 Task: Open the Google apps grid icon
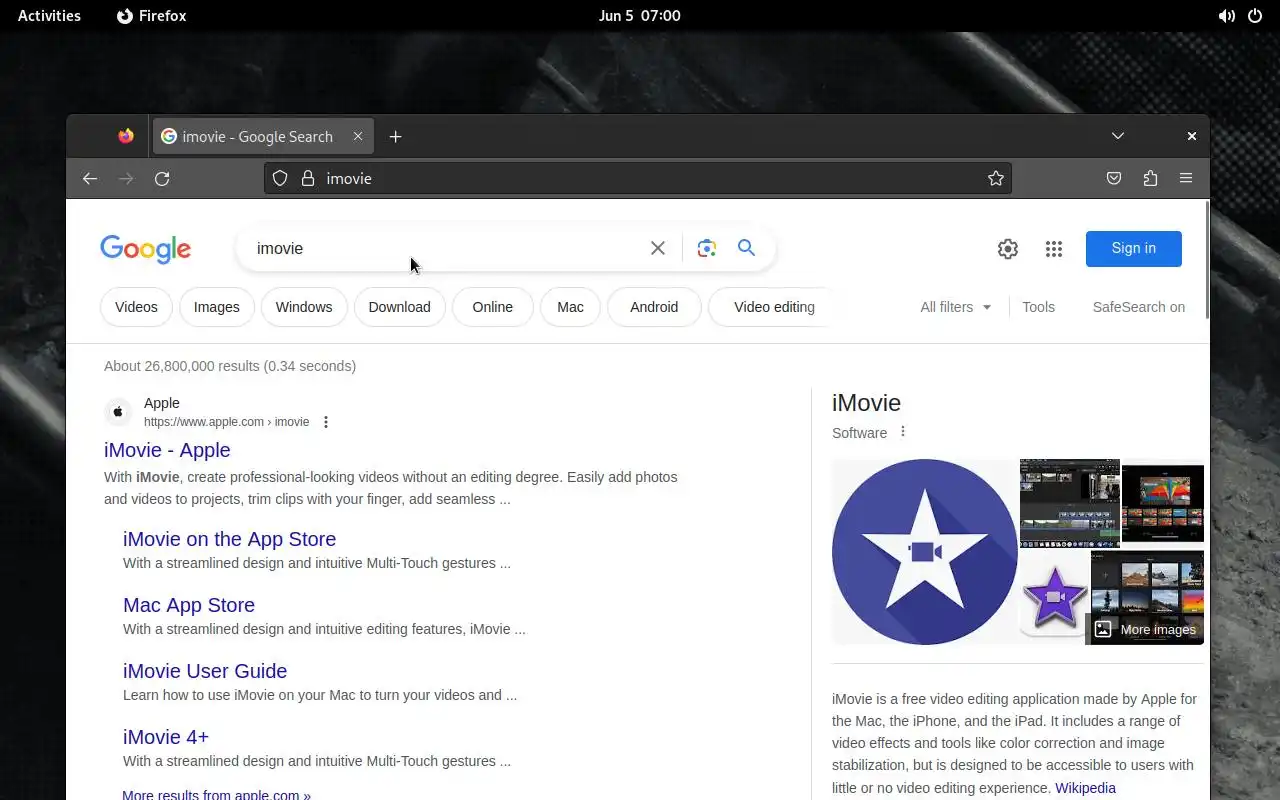pyautogui.click(x=1053, y=249)
